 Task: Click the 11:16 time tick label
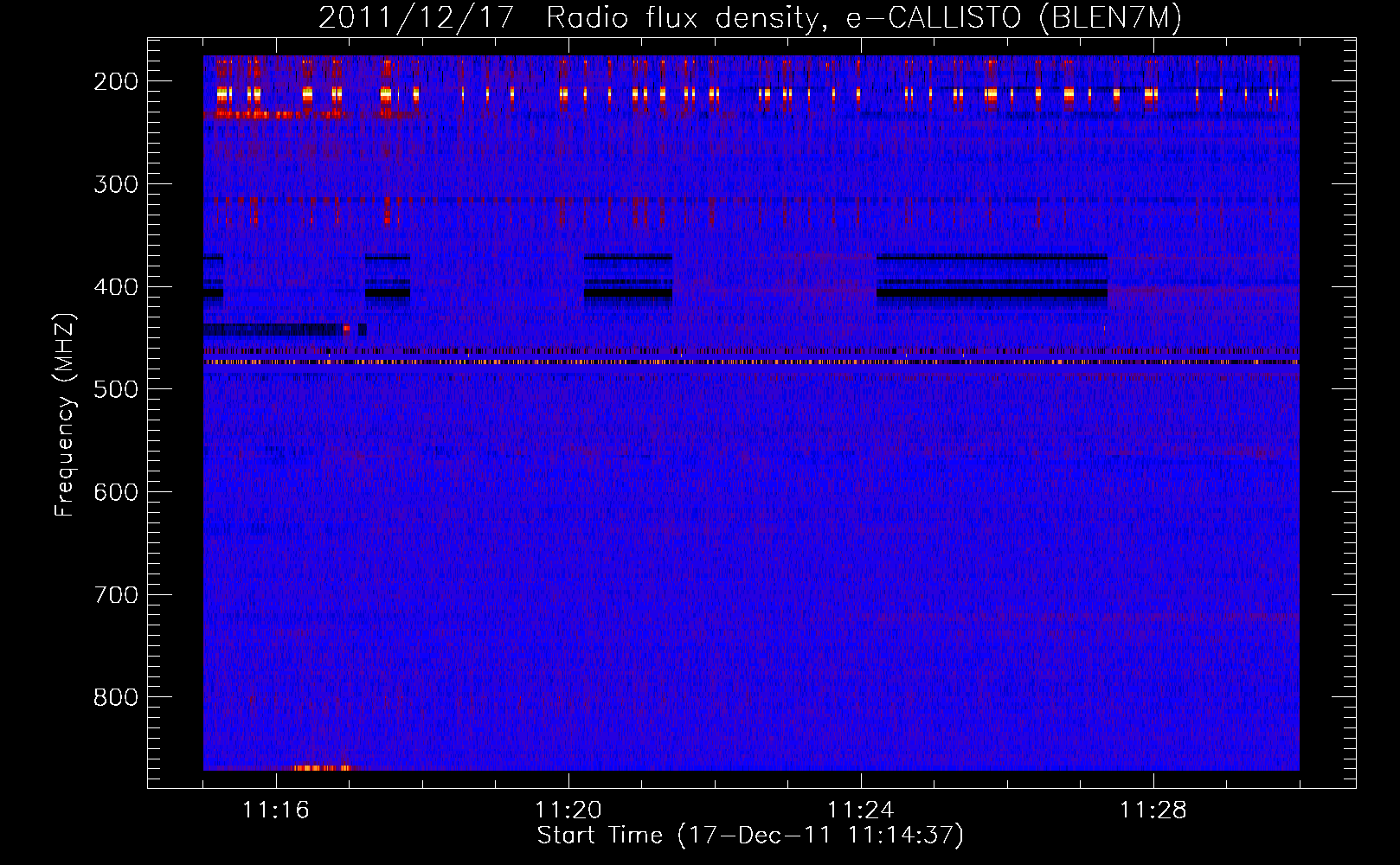point(276,811)
